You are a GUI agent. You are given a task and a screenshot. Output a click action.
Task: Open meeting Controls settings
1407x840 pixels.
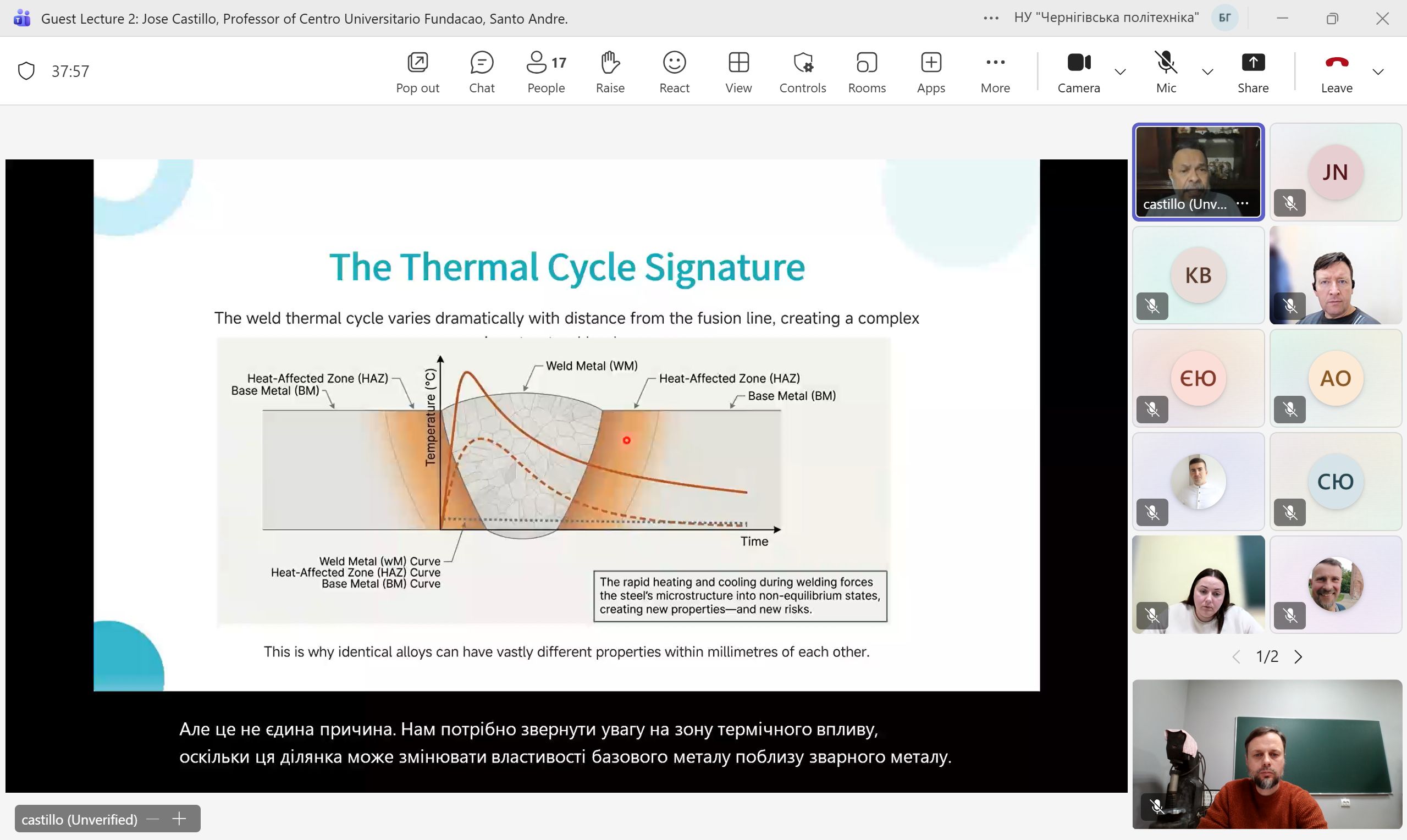coord(803,71)
